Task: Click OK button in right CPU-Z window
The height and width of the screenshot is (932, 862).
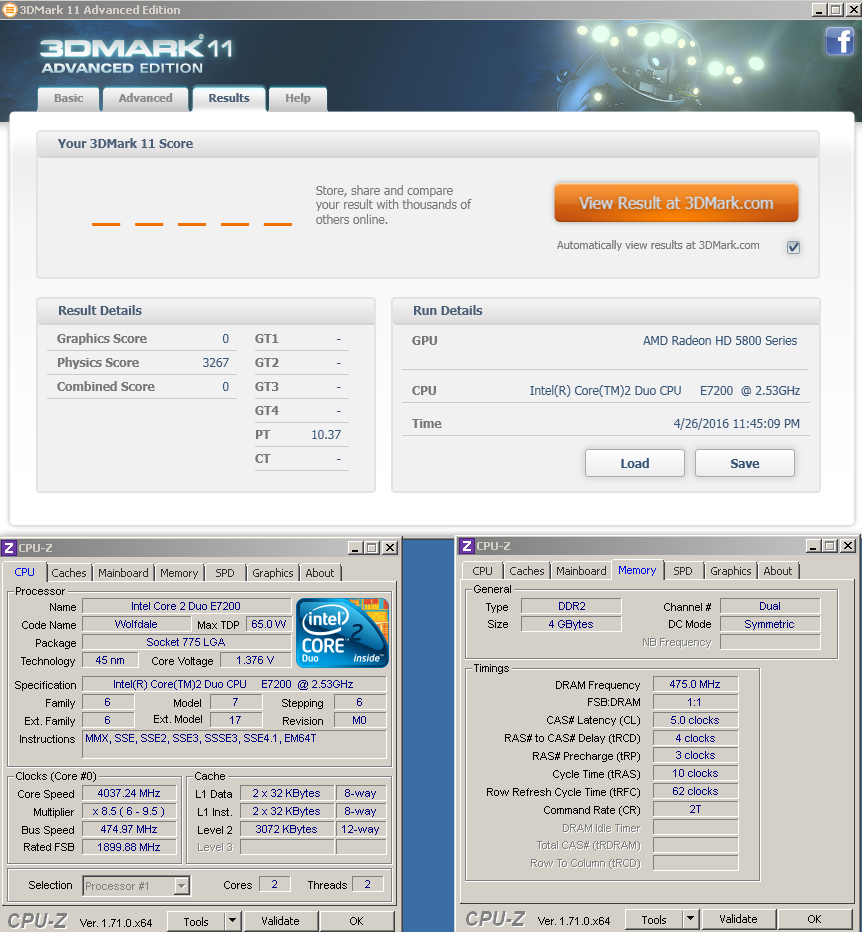Action: coord(814,919)
